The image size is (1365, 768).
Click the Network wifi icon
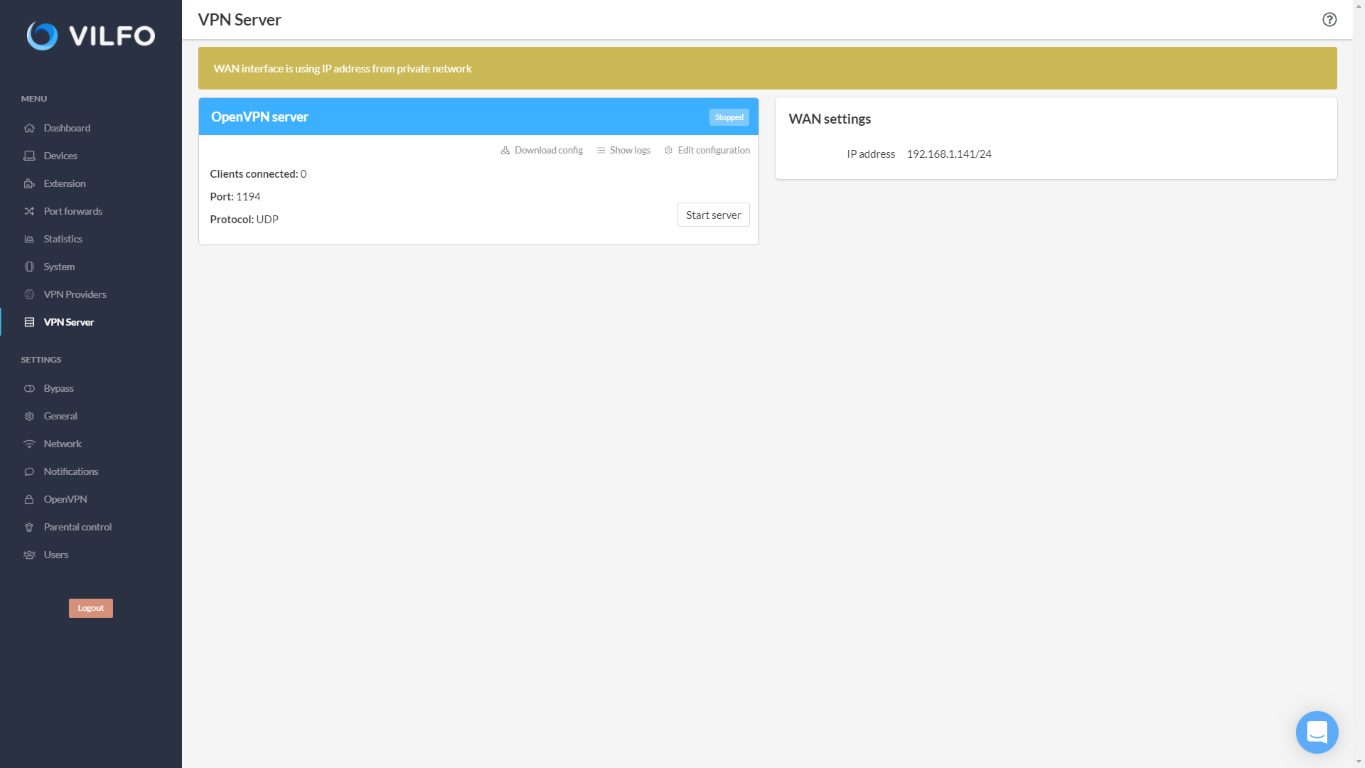[29, 444]
